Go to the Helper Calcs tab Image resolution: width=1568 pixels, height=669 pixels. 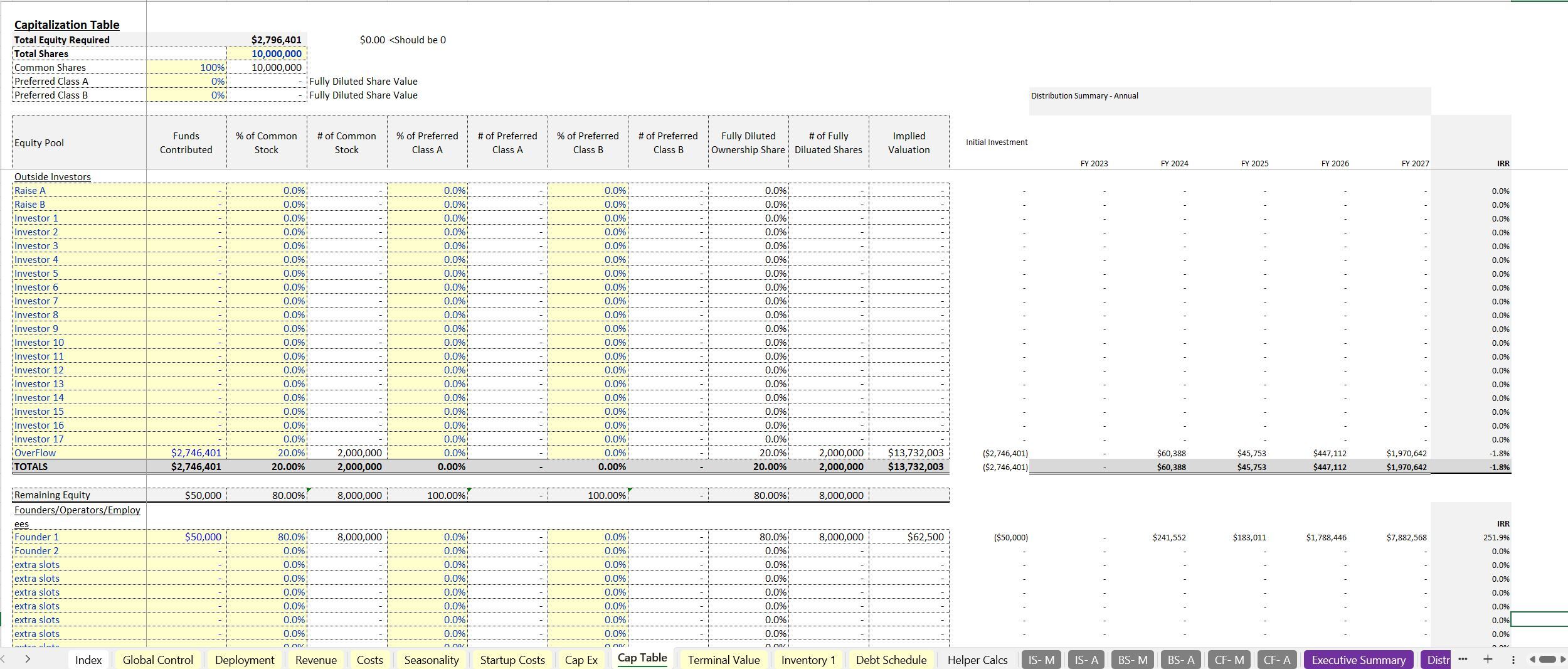click(977, 660)
